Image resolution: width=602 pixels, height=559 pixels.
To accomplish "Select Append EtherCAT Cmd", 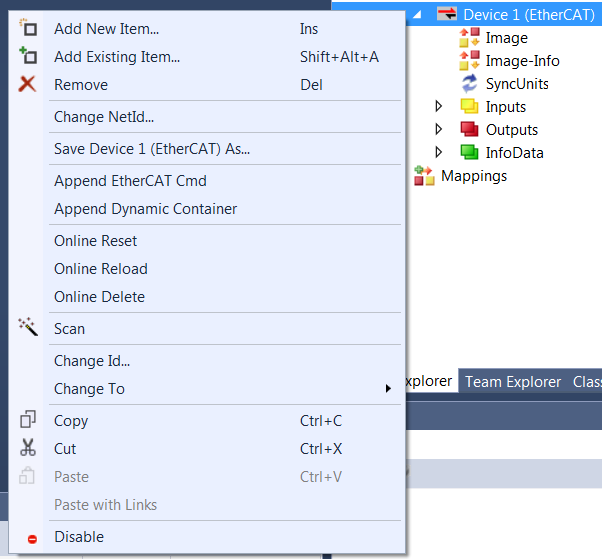I will click(206, 181).
